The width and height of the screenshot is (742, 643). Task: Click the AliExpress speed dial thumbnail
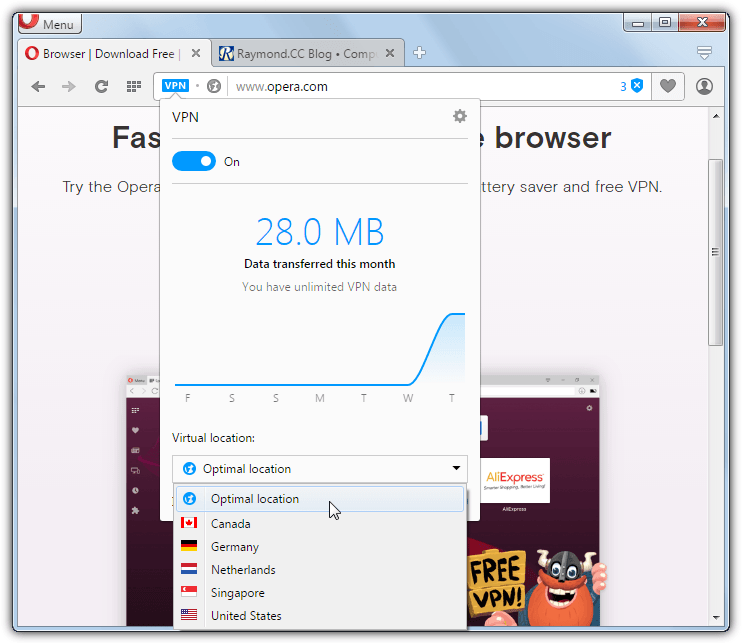[x=515, y=480]
